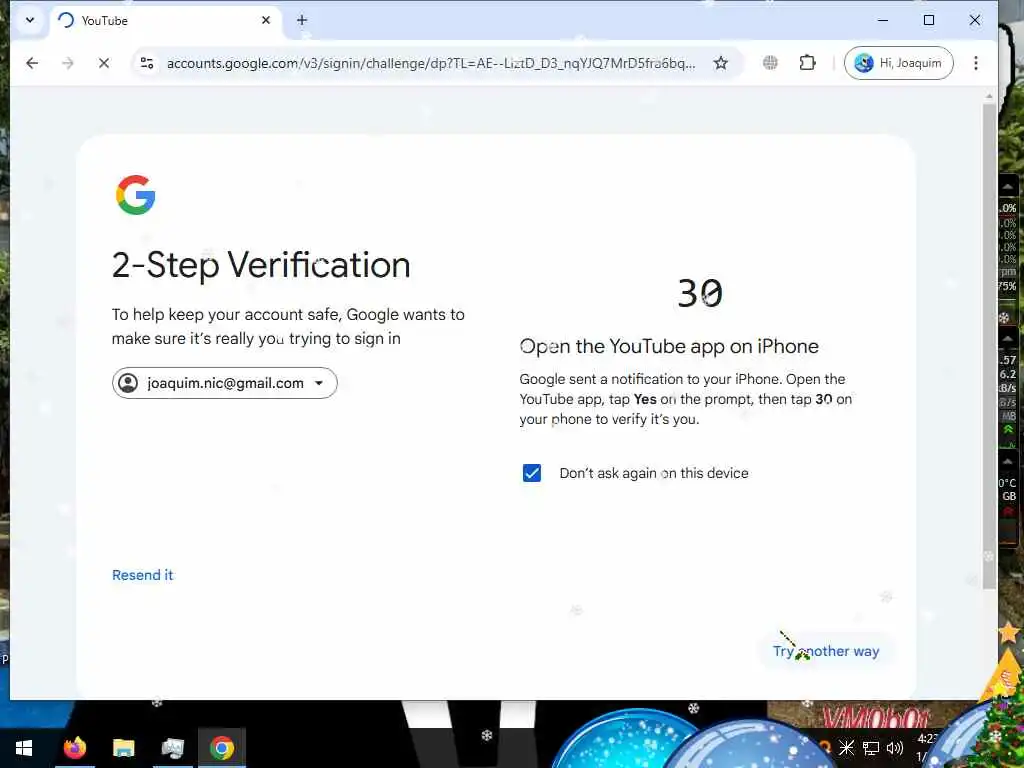The width and height of the screenshot is (1024, 768).
Task: Click the Resend it link
Action: click(x=142, y=575)
